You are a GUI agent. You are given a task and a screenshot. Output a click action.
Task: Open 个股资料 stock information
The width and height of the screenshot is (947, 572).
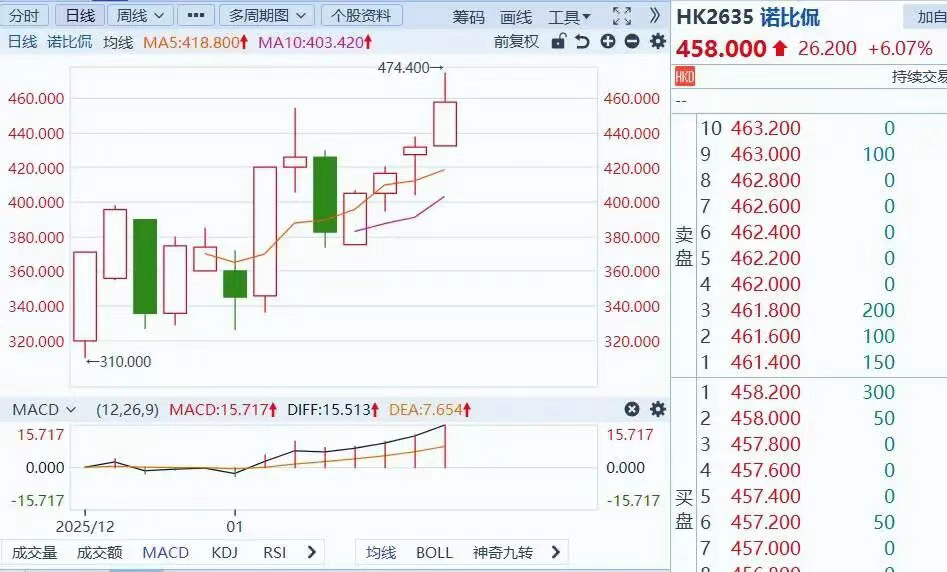(x=361, y=16)
